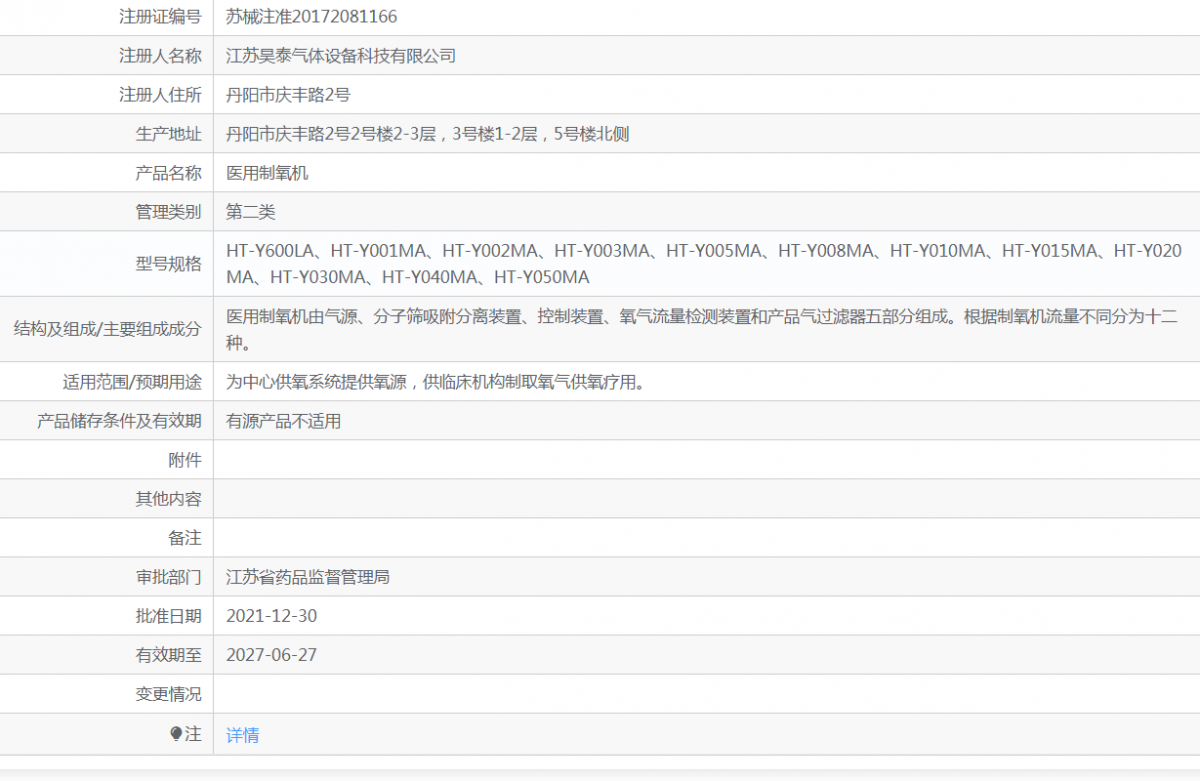The height and width of the screenshot is (781, 1200).
Task: Select model HT-Y040MA
Action: (430, 277)
